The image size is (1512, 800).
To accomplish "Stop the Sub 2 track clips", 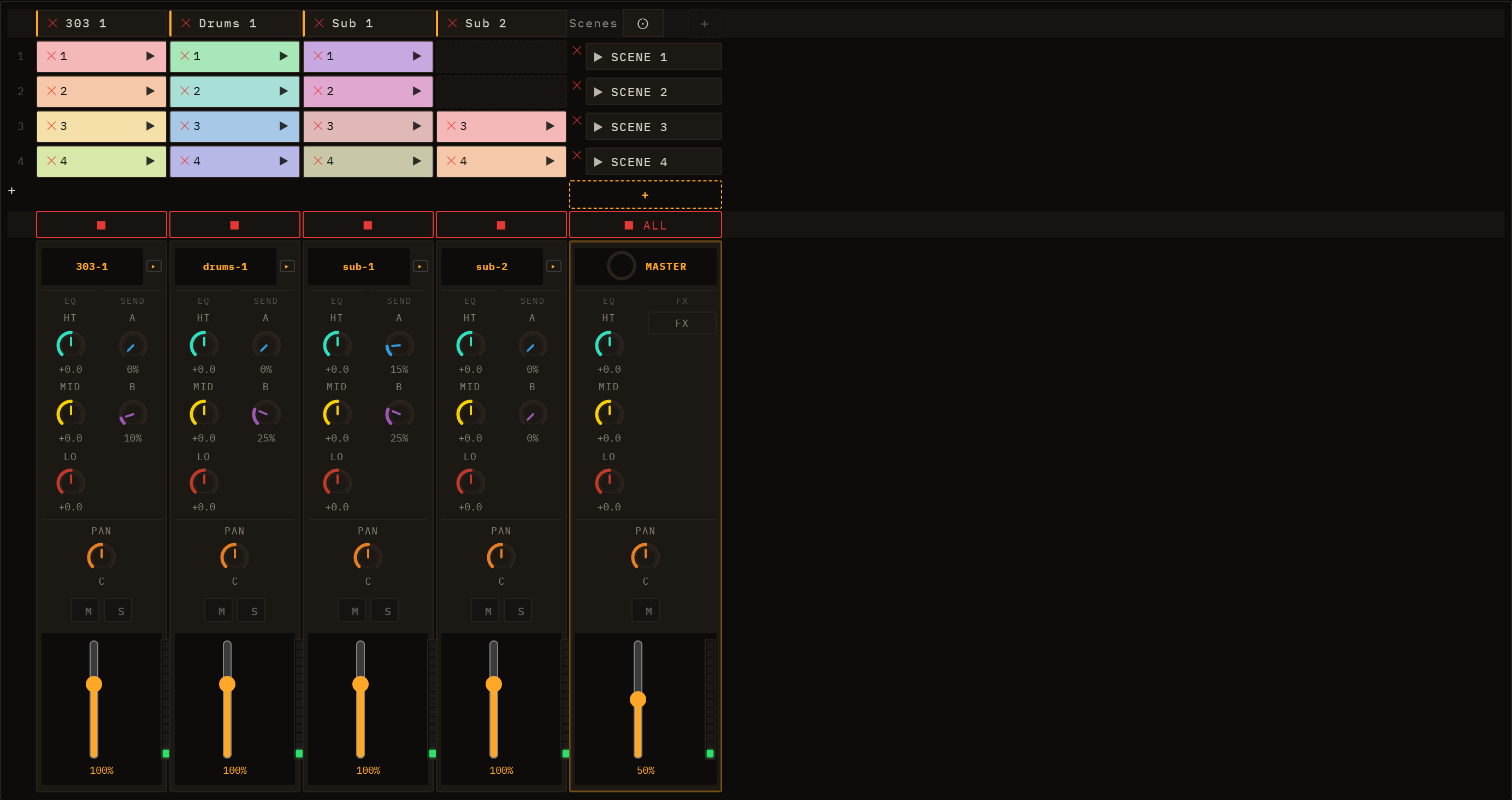I will tap(501, 225).
